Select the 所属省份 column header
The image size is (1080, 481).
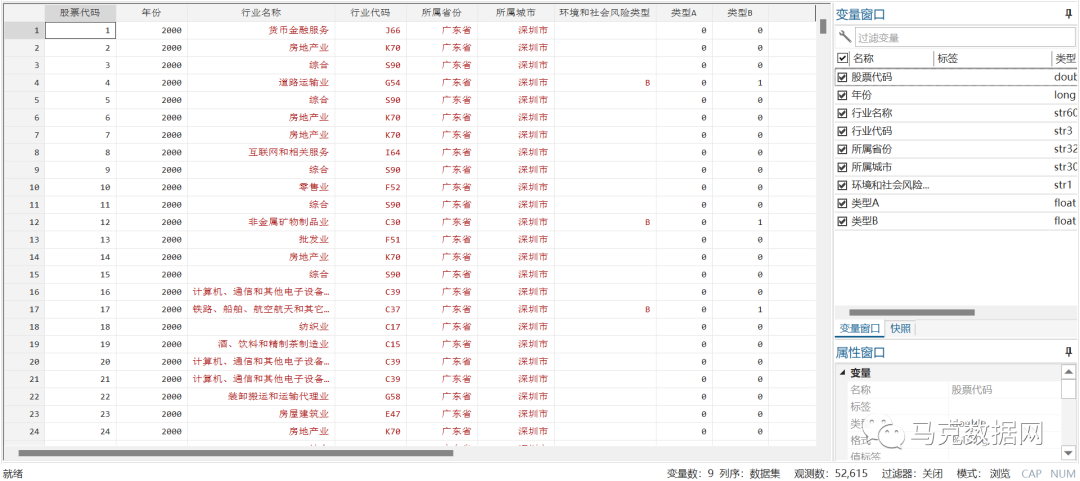[x=441, y=13]
